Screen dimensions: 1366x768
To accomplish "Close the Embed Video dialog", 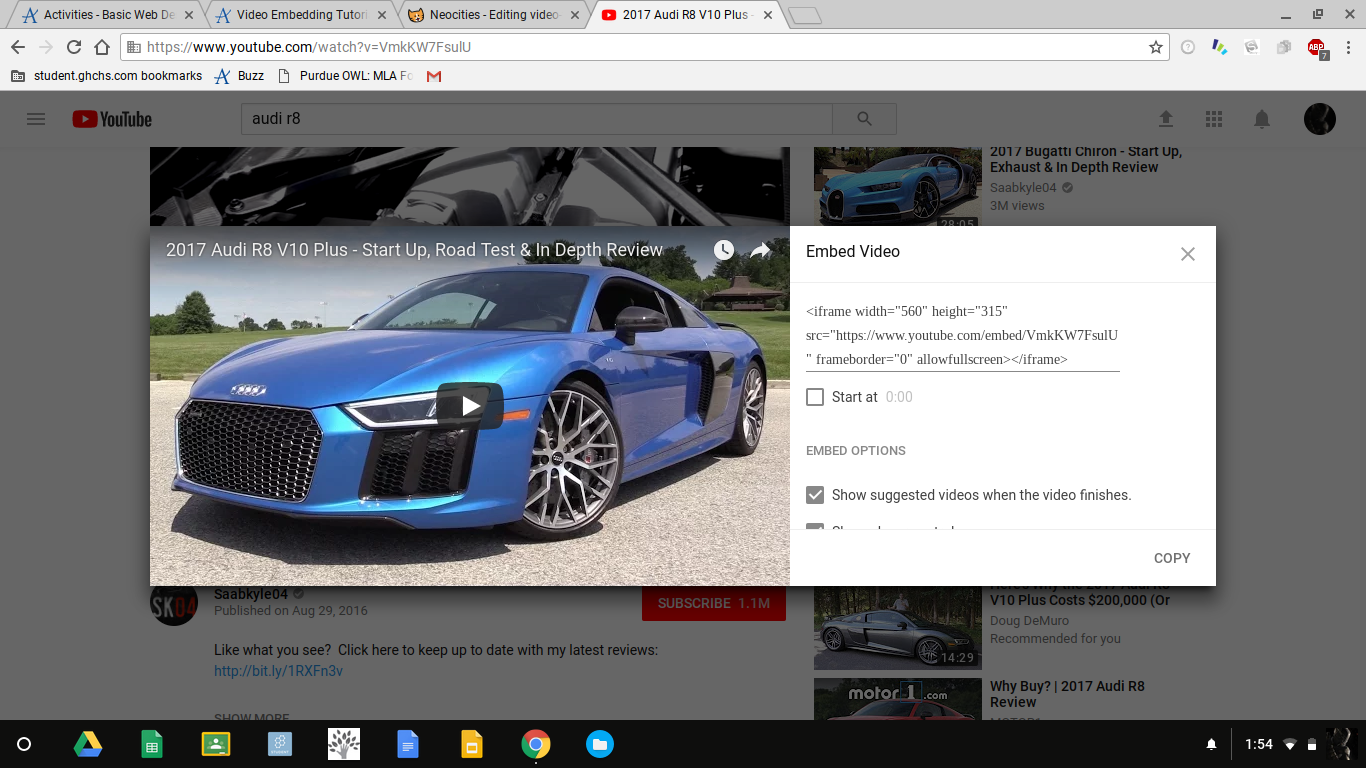I will 1187,254.
